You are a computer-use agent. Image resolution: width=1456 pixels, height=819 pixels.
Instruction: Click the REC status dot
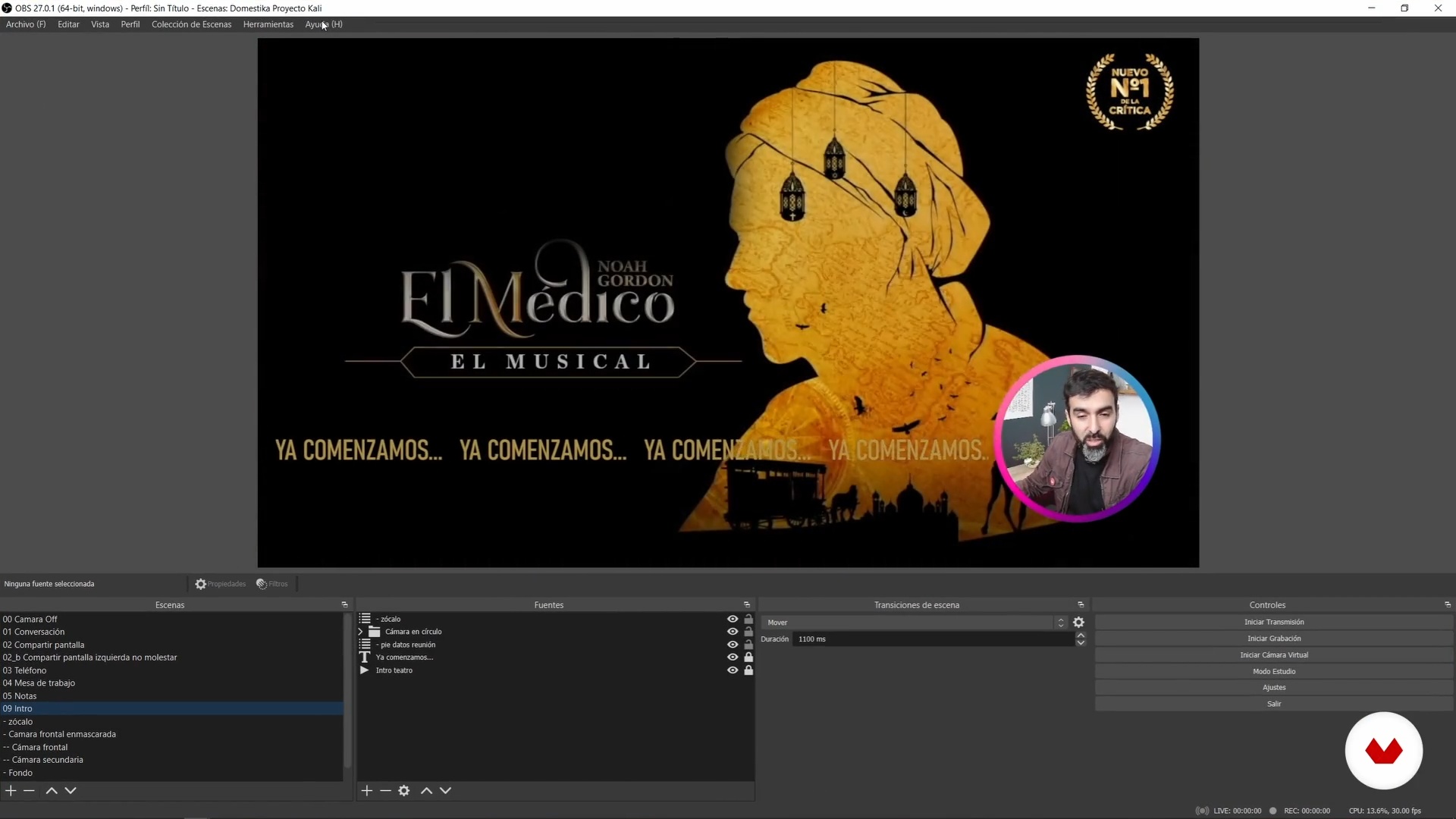tap(1273, 811)
